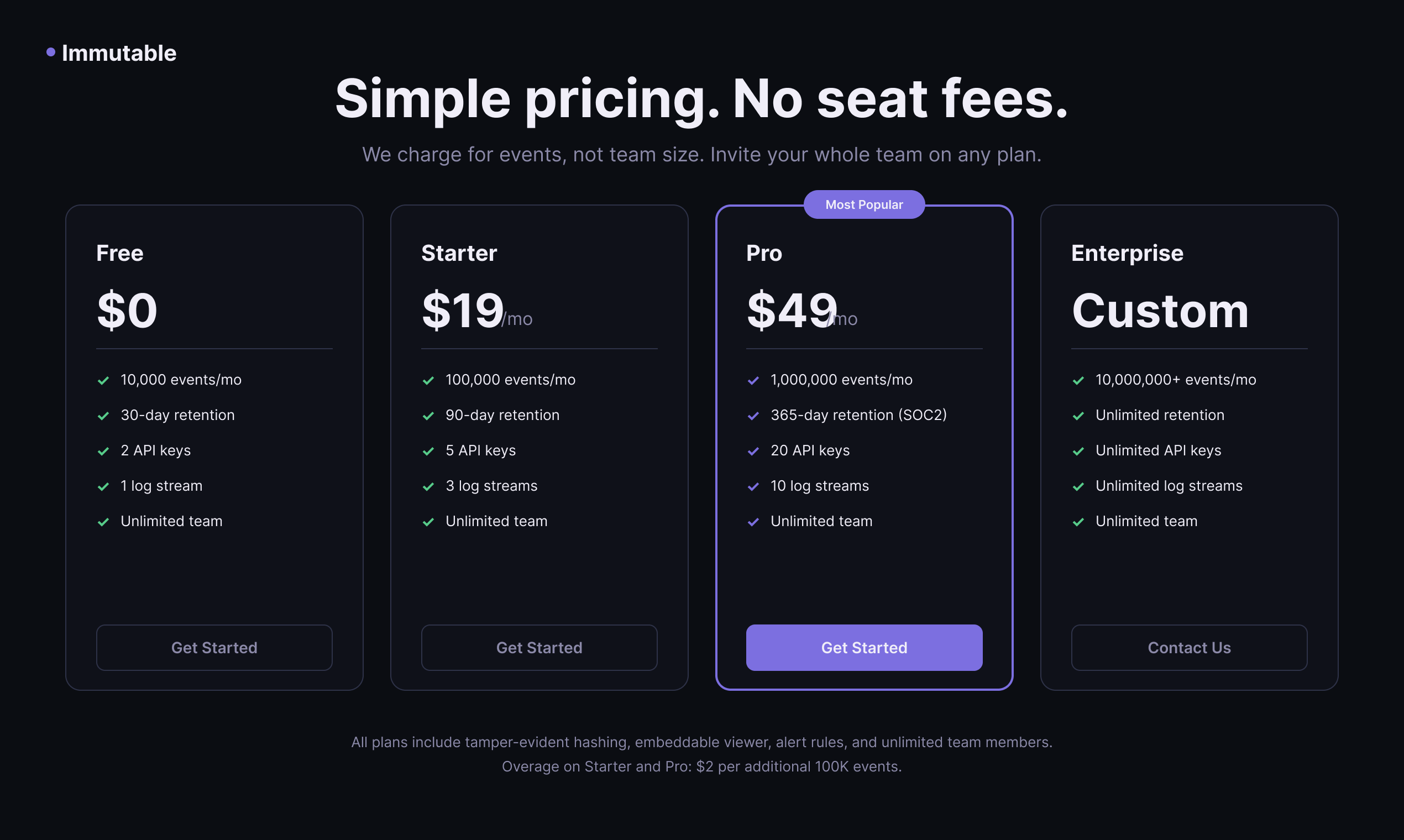The image size is (1404, 840).
Task: Click the purple Get Started button for Pro
Action: [864, 648]
